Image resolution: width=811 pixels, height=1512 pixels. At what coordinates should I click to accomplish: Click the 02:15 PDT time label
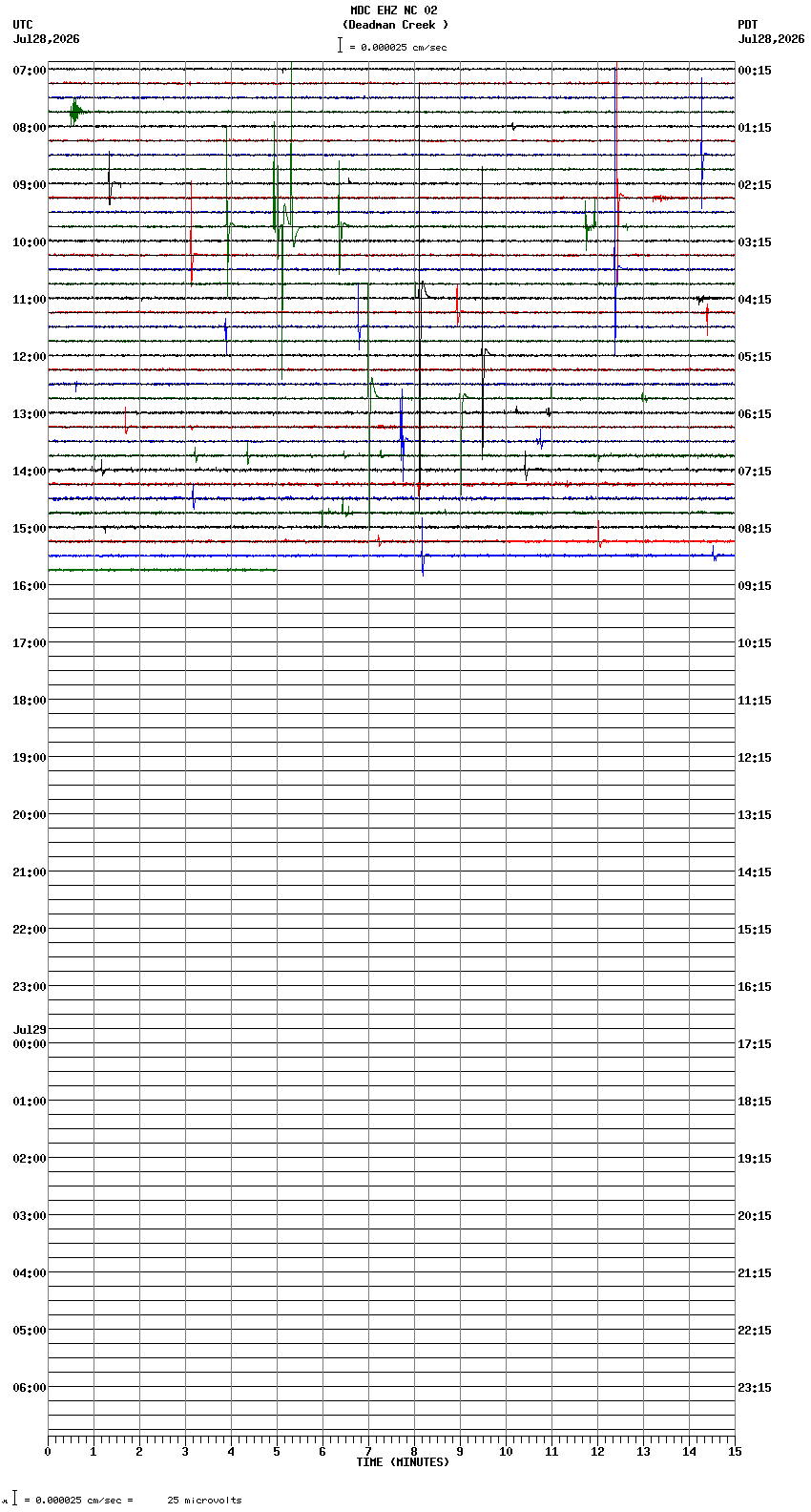(755, 185)
